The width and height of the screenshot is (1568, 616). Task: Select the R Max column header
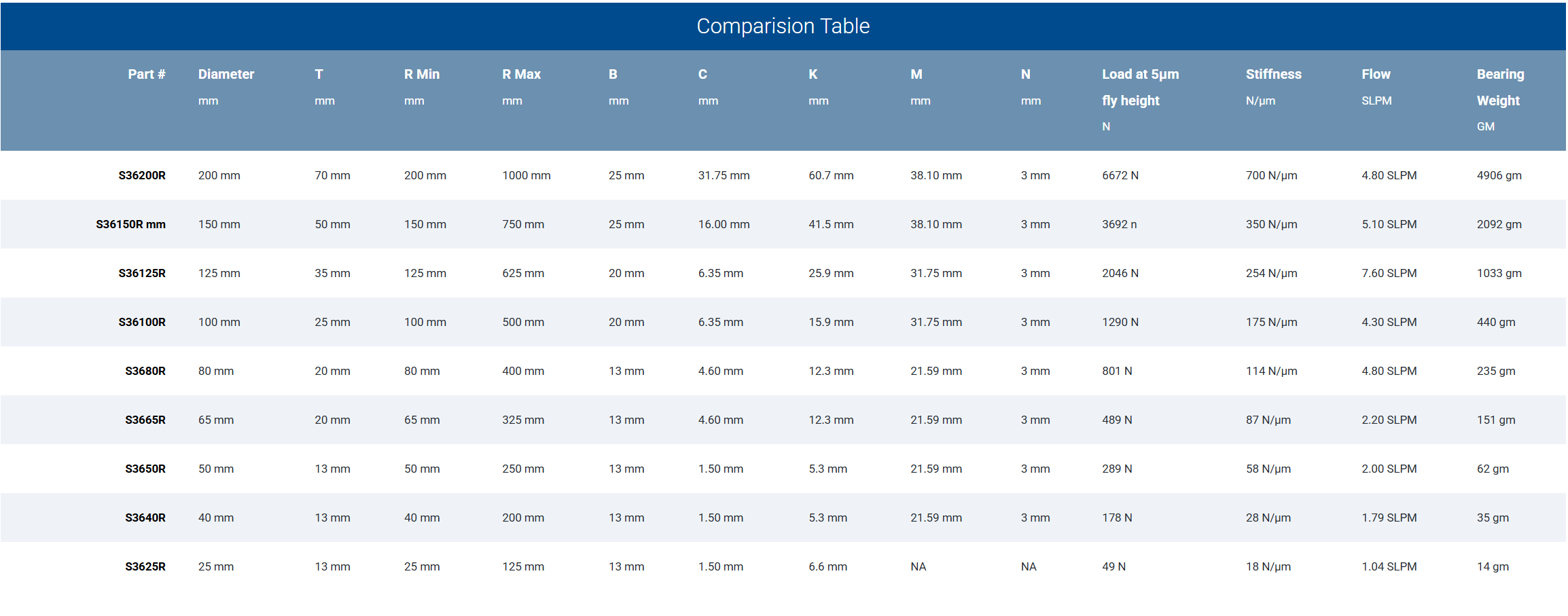click(x=521, y=74)
